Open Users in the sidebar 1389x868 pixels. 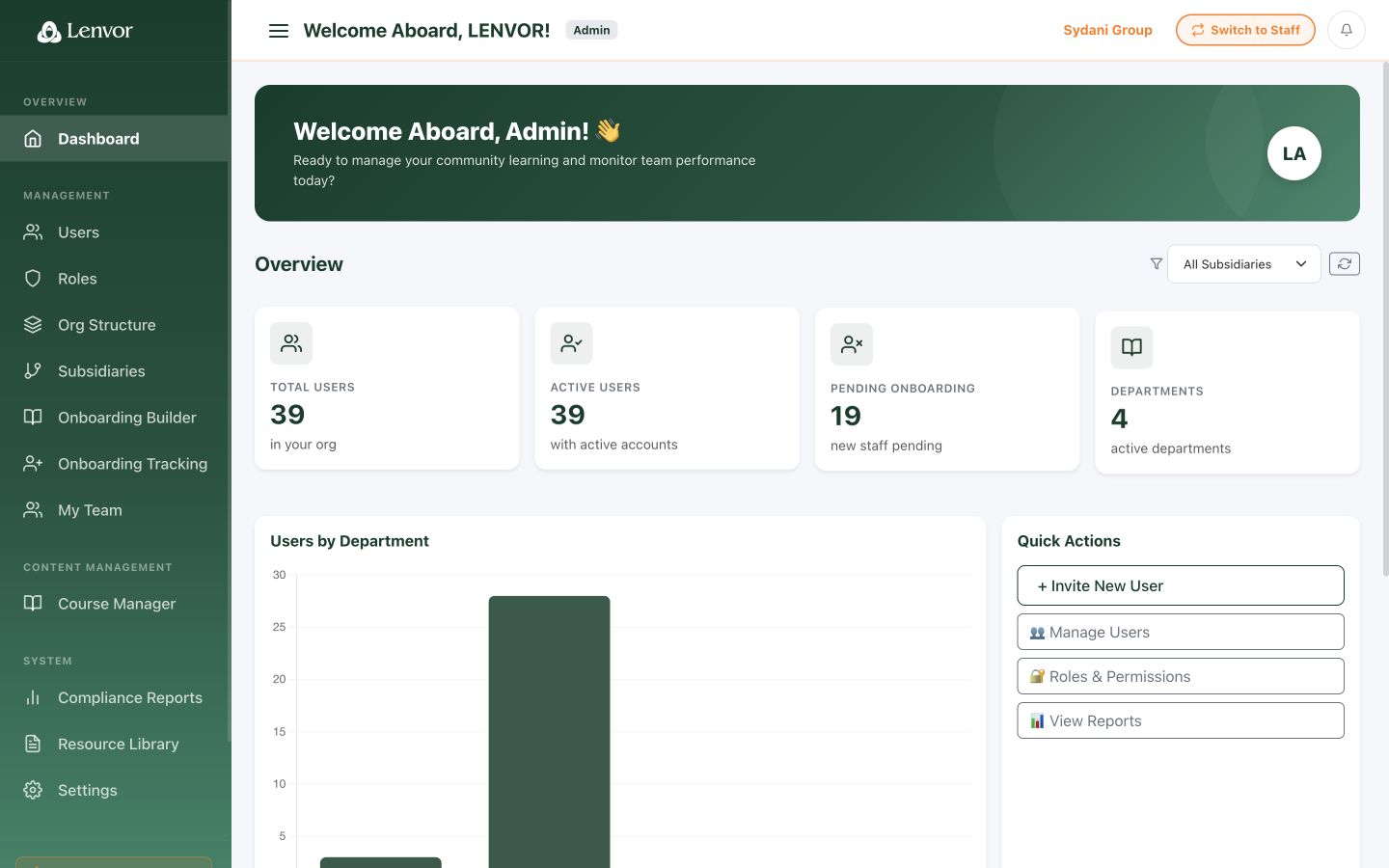(x=114, y=232)
